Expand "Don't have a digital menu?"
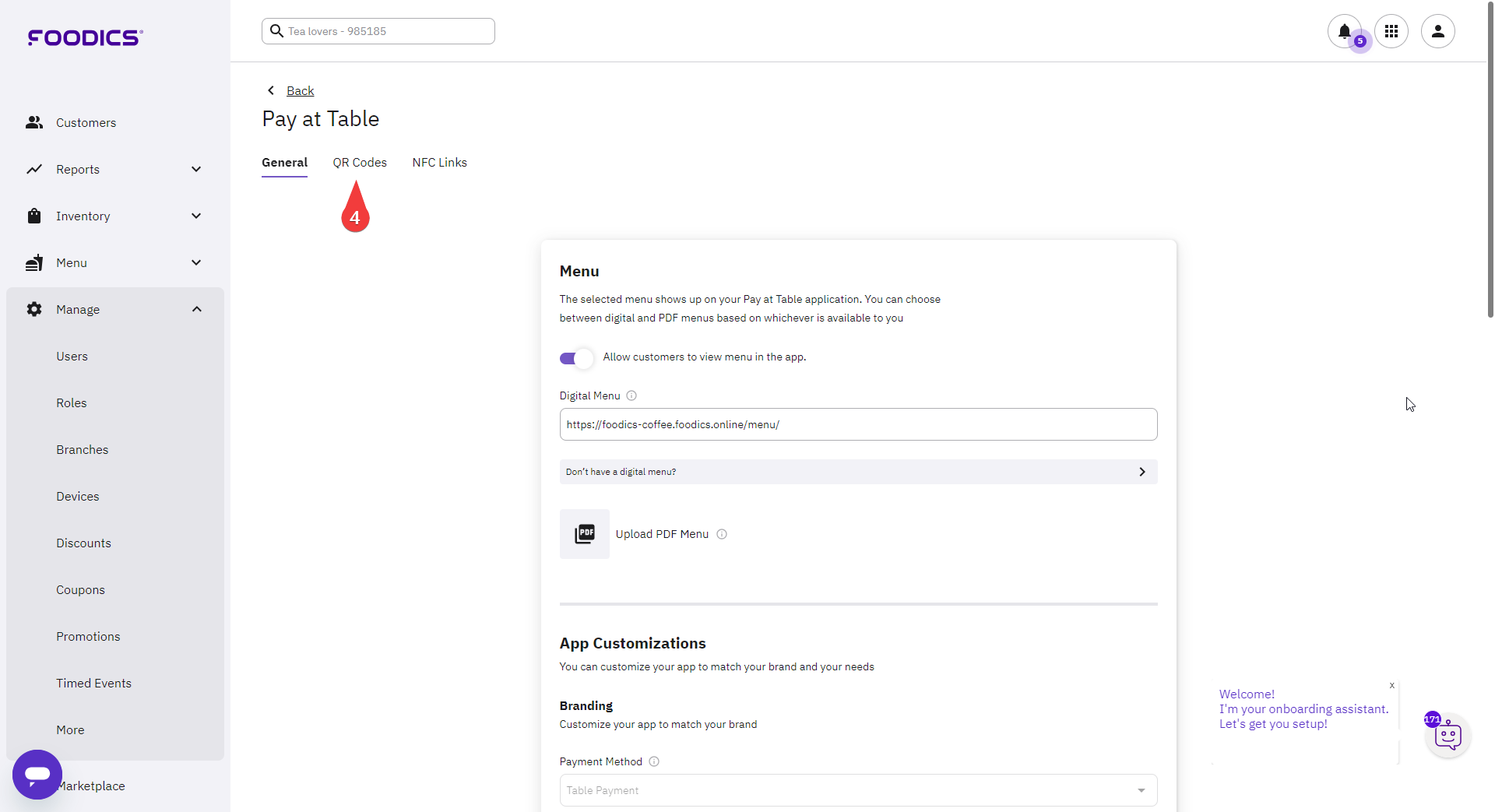This screenshot has height=812, width=1495. pos(857,472)
